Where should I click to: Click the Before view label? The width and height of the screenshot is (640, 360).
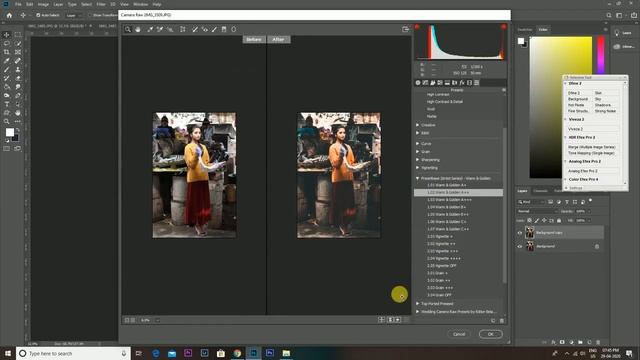click(254, 40)
